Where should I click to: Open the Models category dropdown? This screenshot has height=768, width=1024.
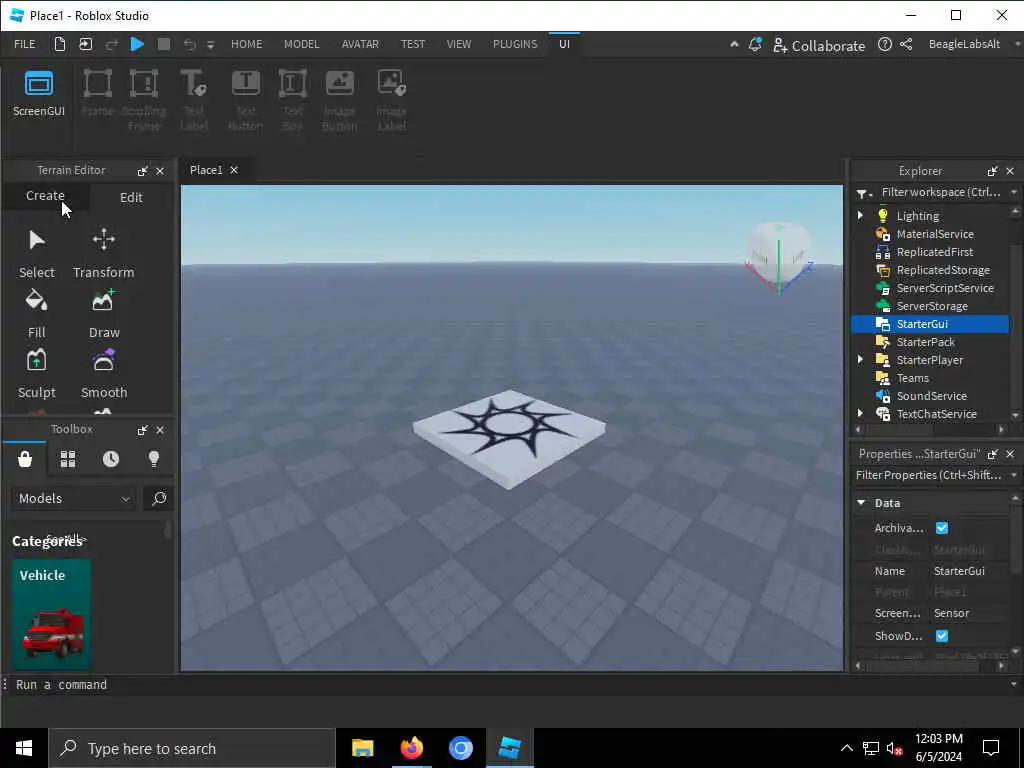click(73, 498)
